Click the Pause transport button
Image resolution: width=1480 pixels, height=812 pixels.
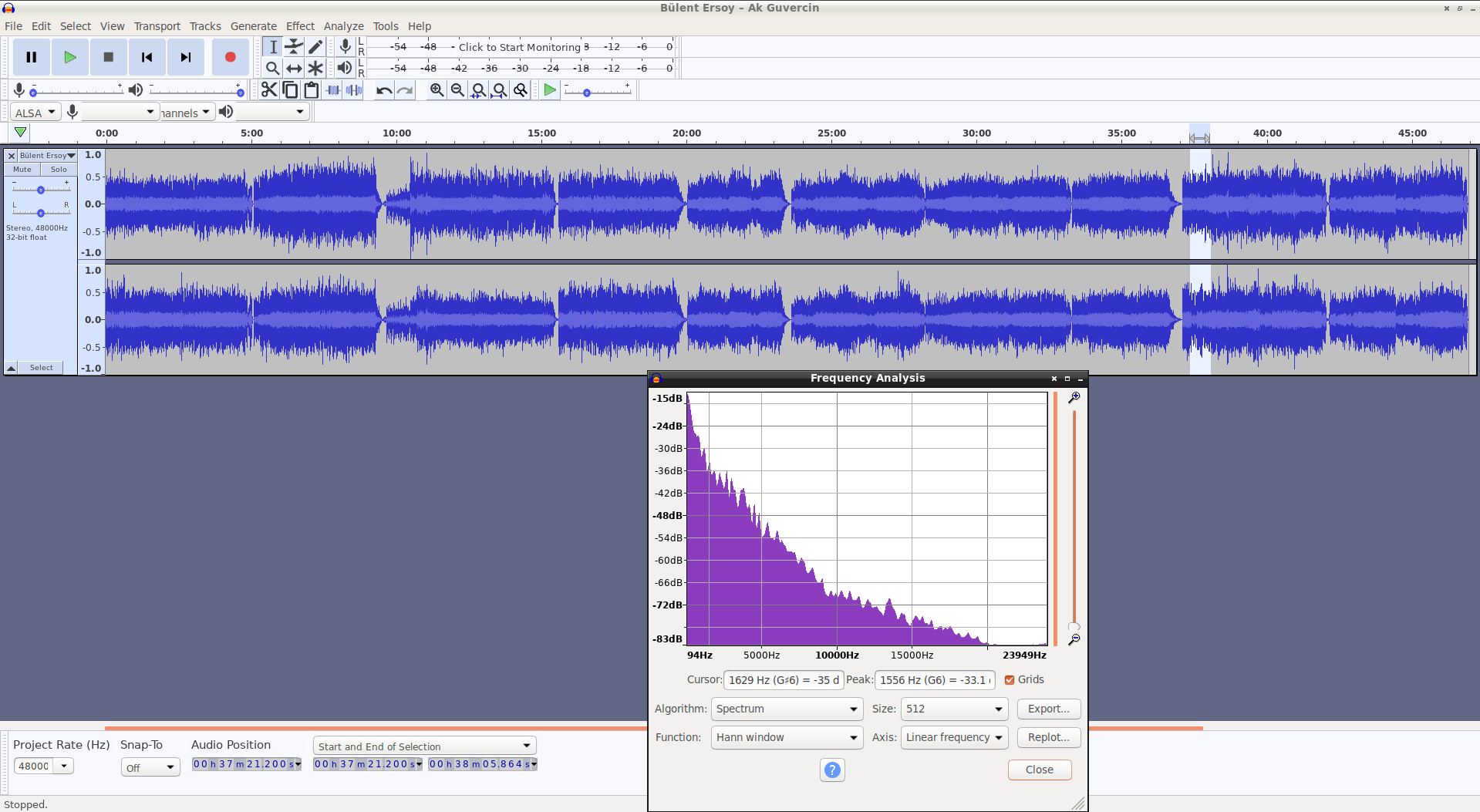pyautogui.click(x=32, y=57)
